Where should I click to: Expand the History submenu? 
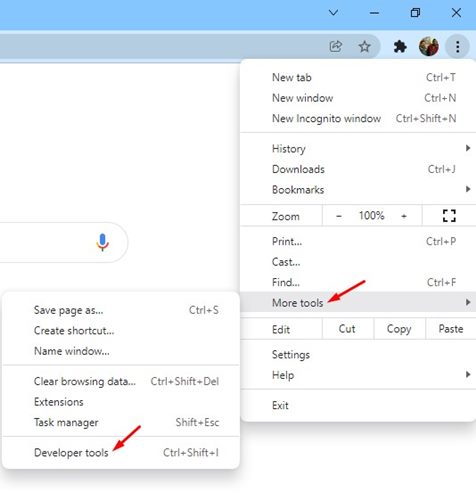[x=357, y=148]
